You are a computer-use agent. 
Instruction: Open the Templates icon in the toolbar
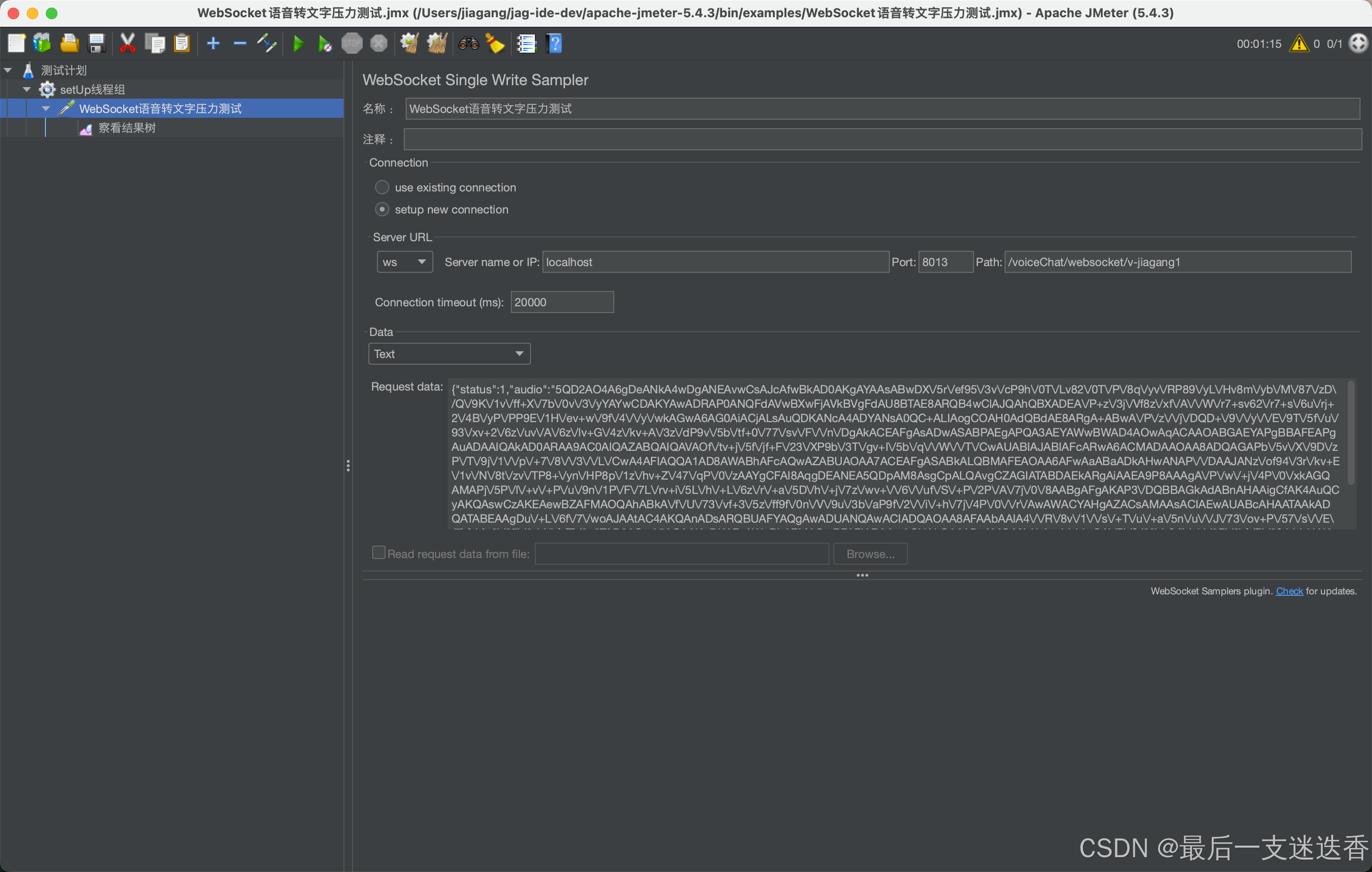42,44
